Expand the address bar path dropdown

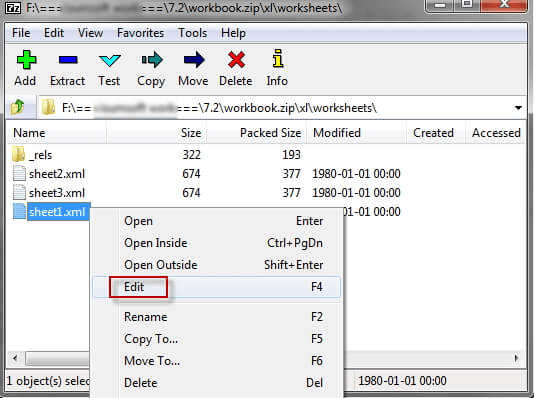[x=518, y=108]
